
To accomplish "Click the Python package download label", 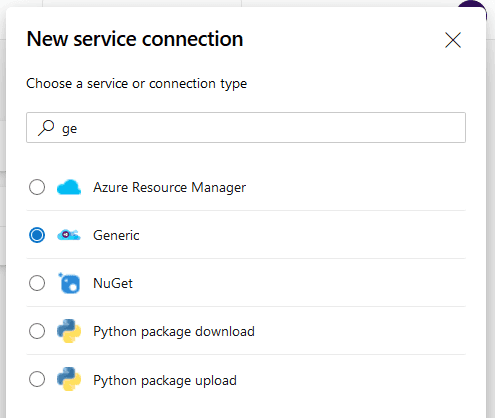I will (174, 332).
